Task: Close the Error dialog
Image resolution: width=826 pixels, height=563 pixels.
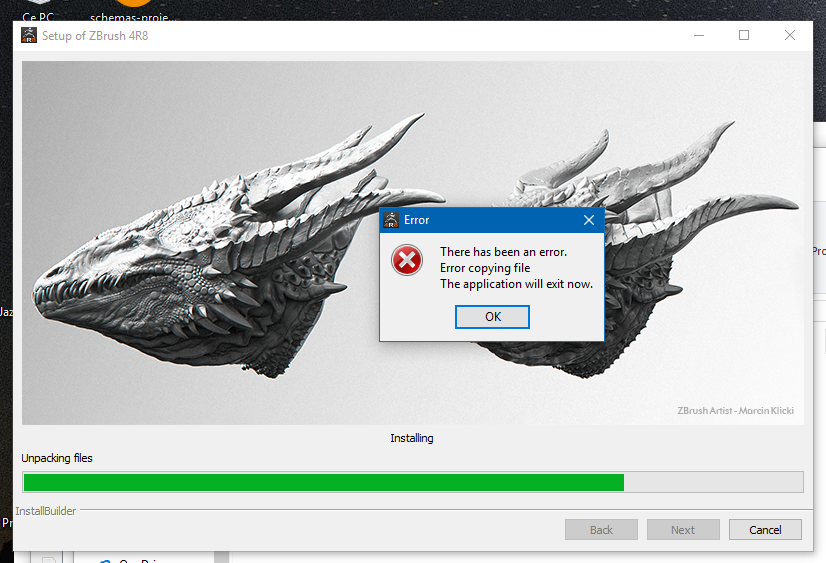Action: click(589, 220)
